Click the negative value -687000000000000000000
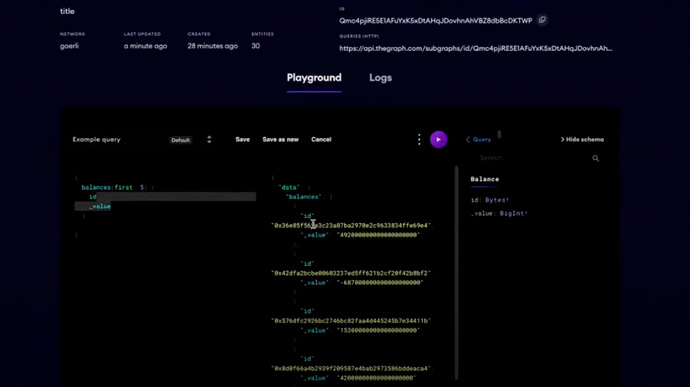The width and height of the screenshot is (690, 387). click(380, 283)
